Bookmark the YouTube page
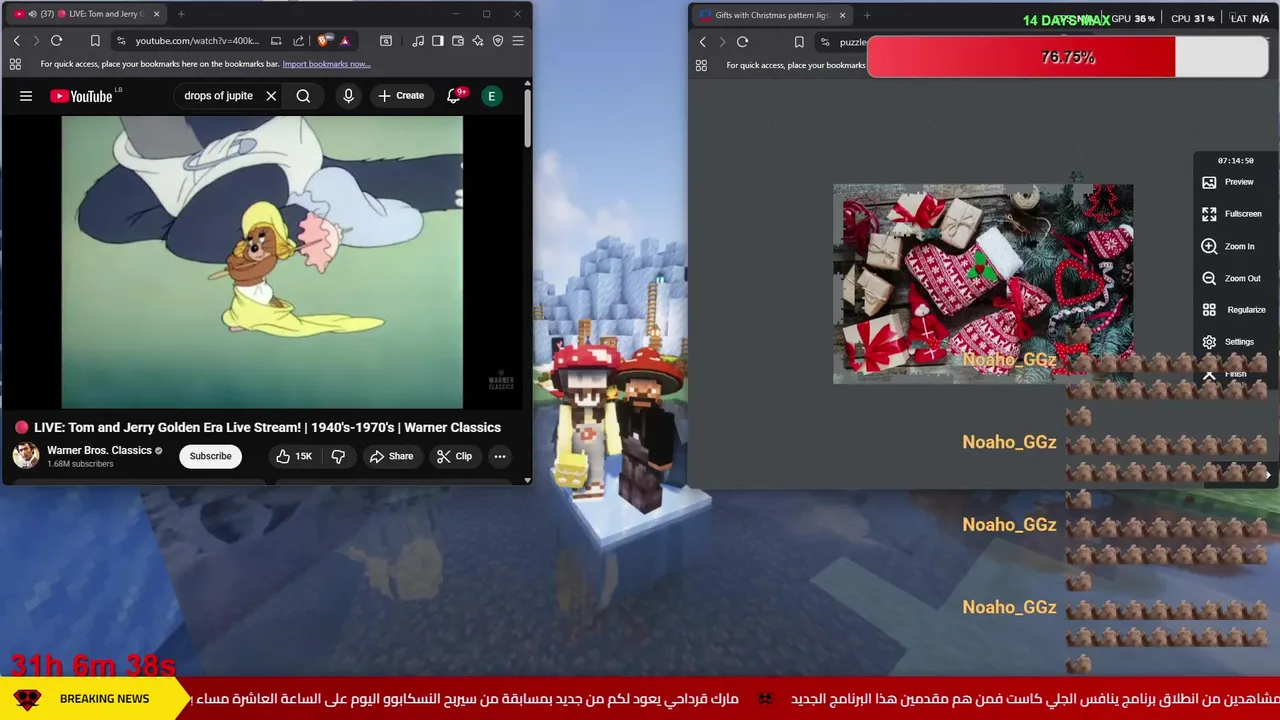The width and height of the screenshot is (1280, 720). [95, 41]
